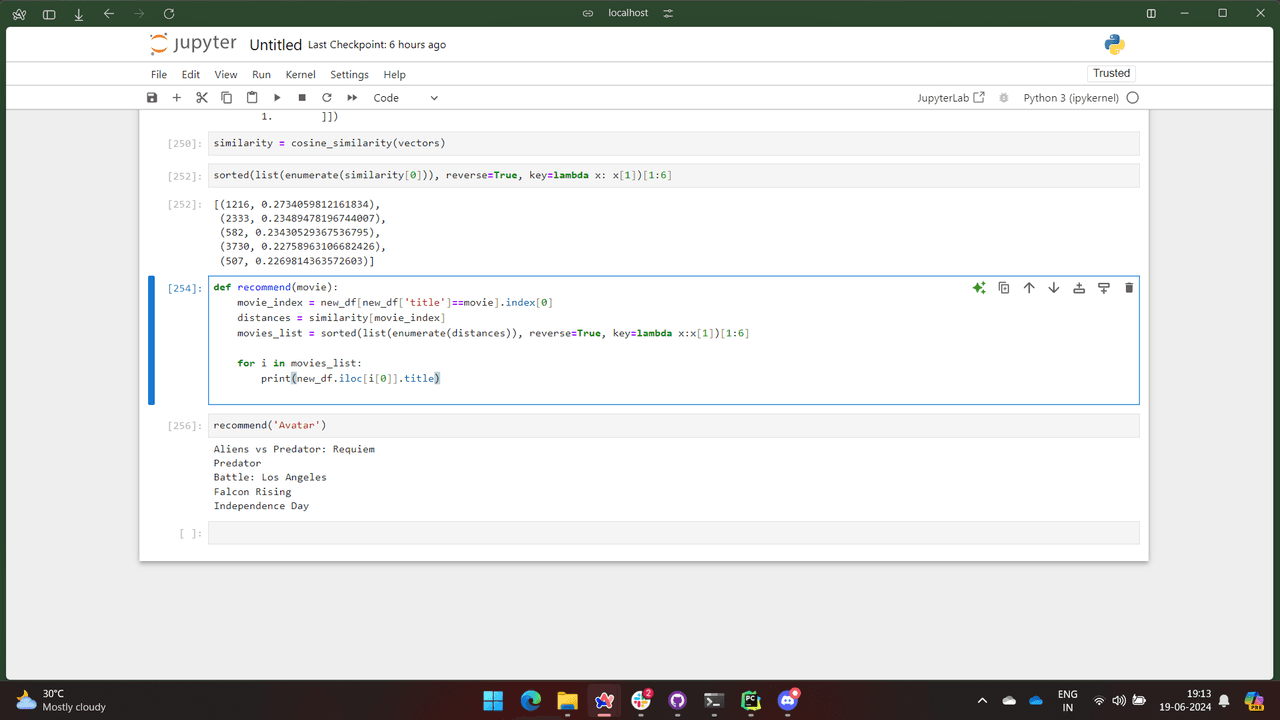This screenshot has height=720, width=1280.
Task: Delete the active cell with the trash icon
Action: pos(1129,288)
